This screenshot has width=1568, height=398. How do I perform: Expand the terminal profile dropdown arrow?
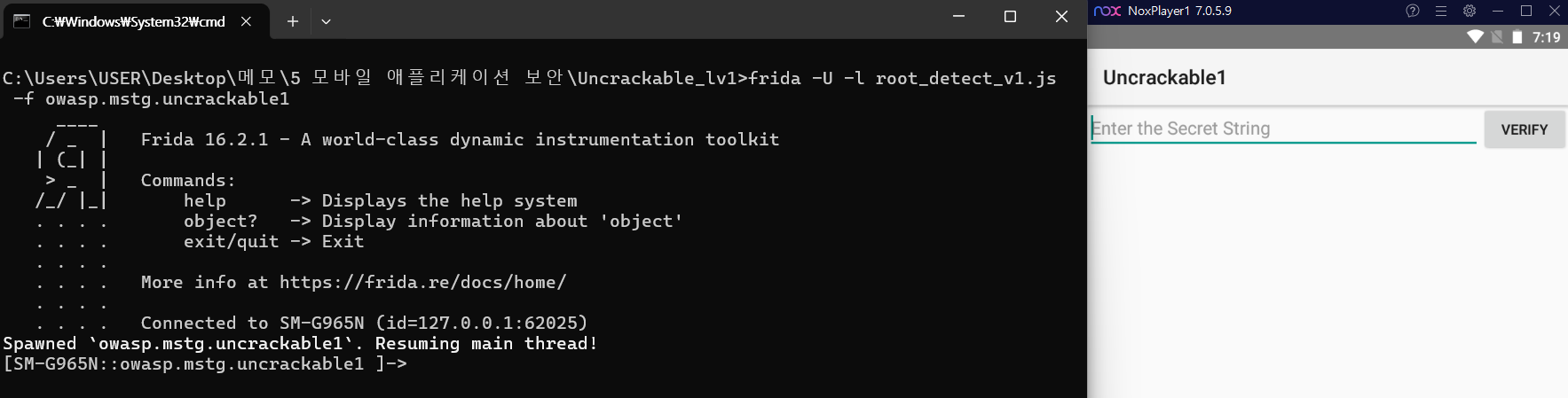click(326, 21)
